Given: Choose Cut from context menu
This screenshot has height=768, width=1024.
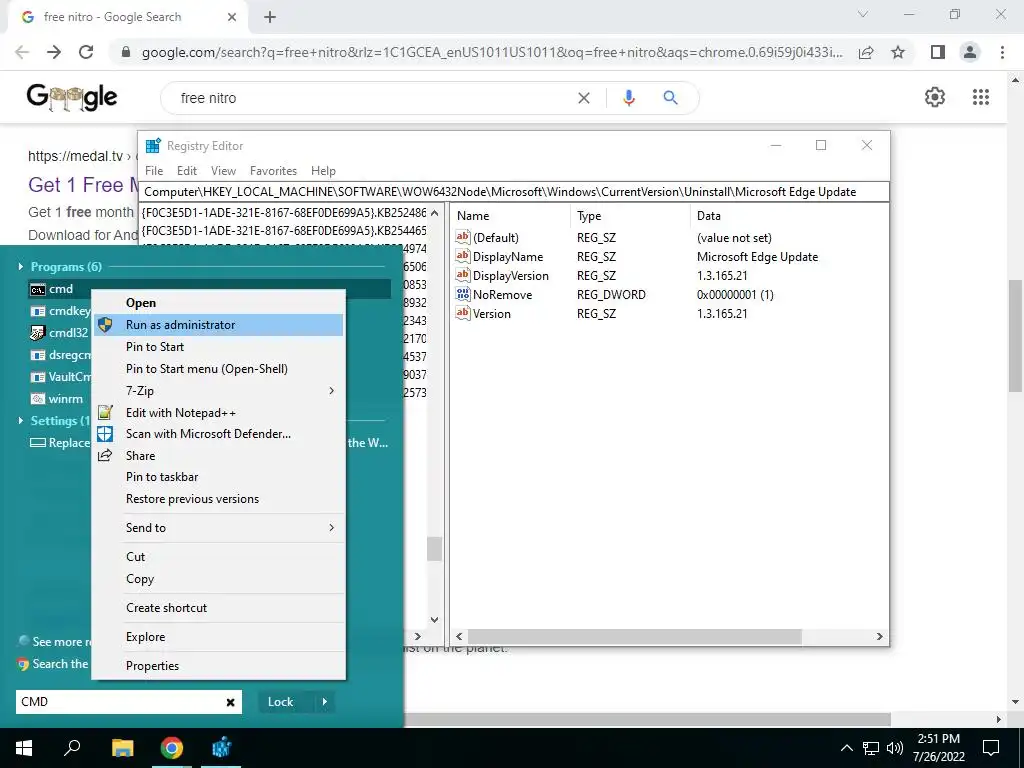Looking at the screenshot, I should coord(218,556).
